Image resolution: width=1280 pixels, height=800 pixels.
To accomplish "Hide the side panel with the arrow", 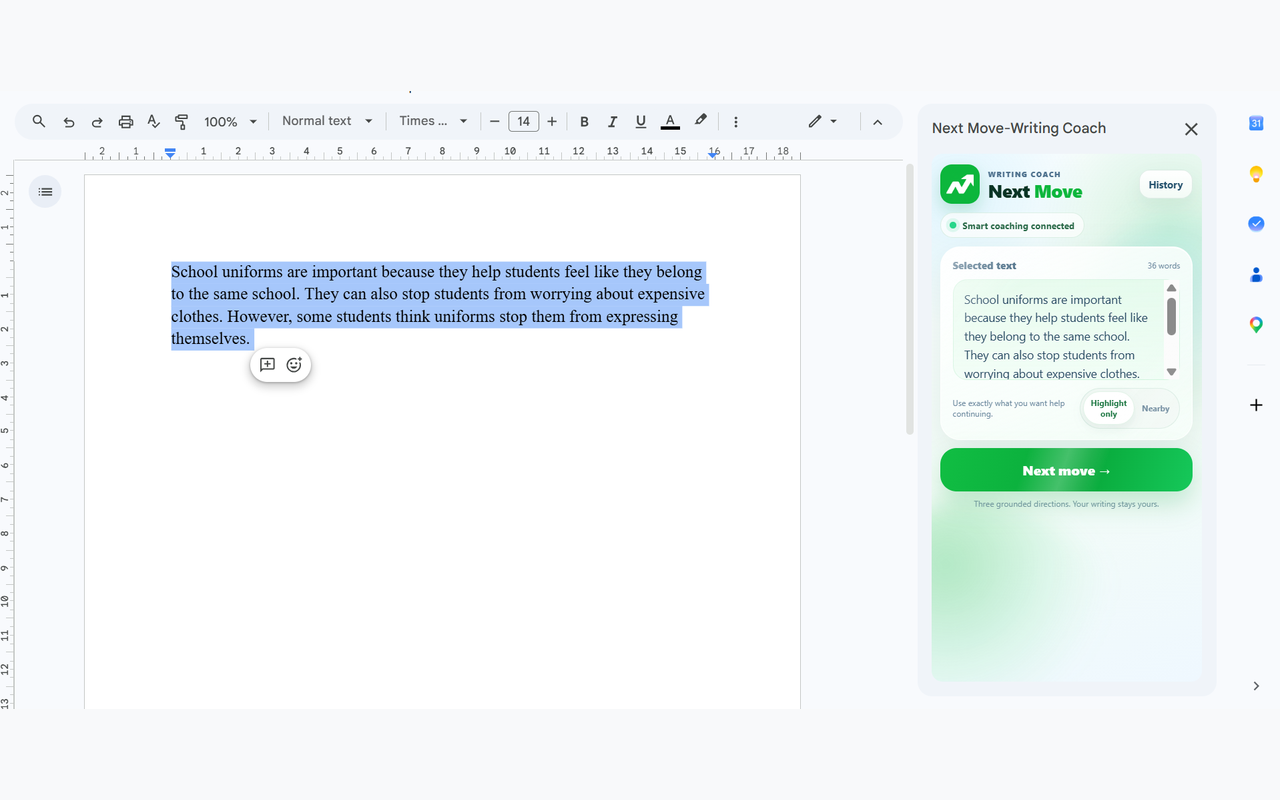I will (x=1256, y=686).
